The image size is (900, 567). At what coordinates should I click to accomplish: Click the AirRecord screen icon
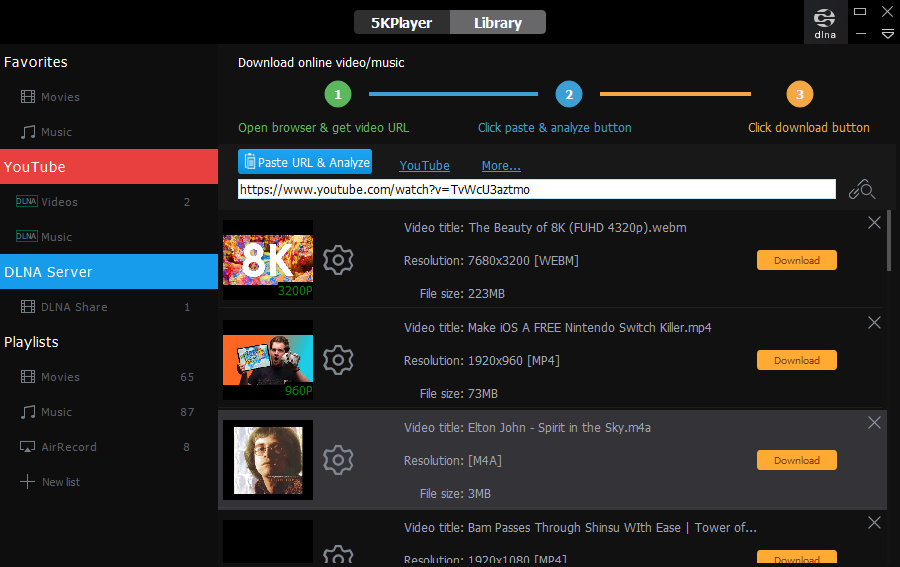point(28,446)
